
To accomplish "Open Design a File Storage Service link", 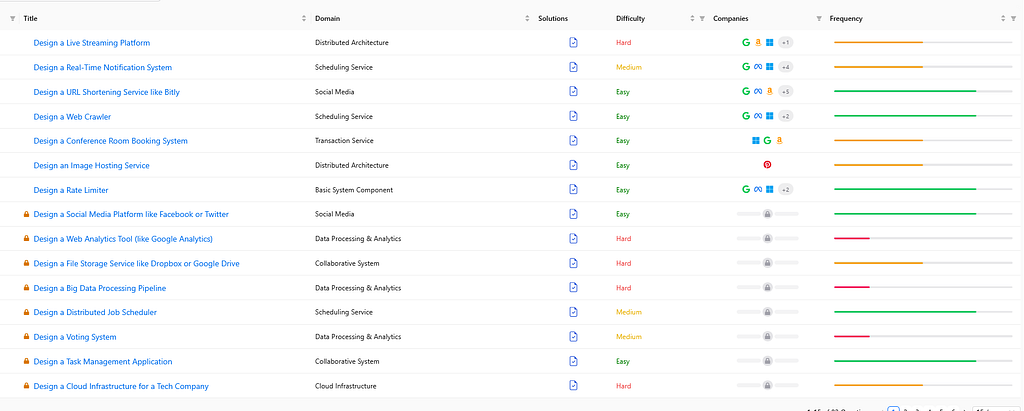I will (136, 263).
